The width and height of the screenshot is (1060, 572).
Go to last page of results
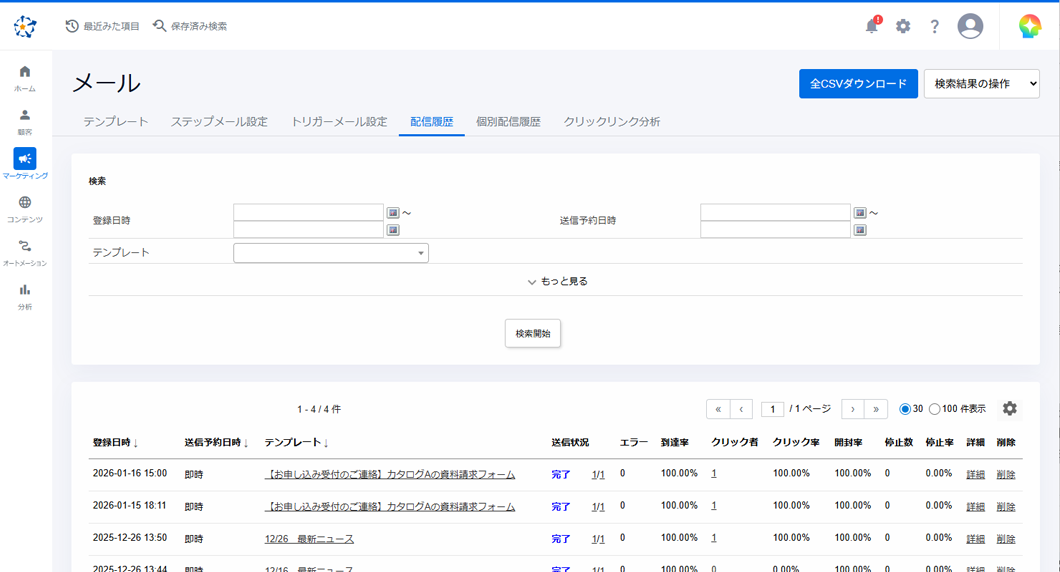[x=876, y=409]
